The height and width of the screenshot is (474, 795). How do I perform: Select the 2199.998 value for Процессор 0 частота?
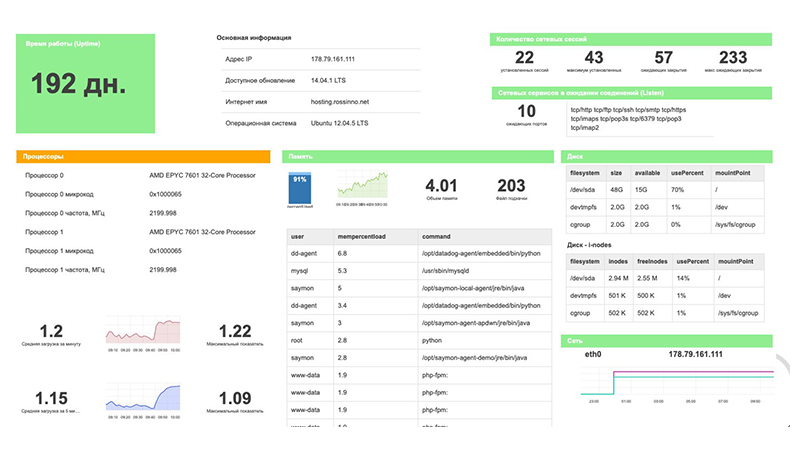(163, 213)
